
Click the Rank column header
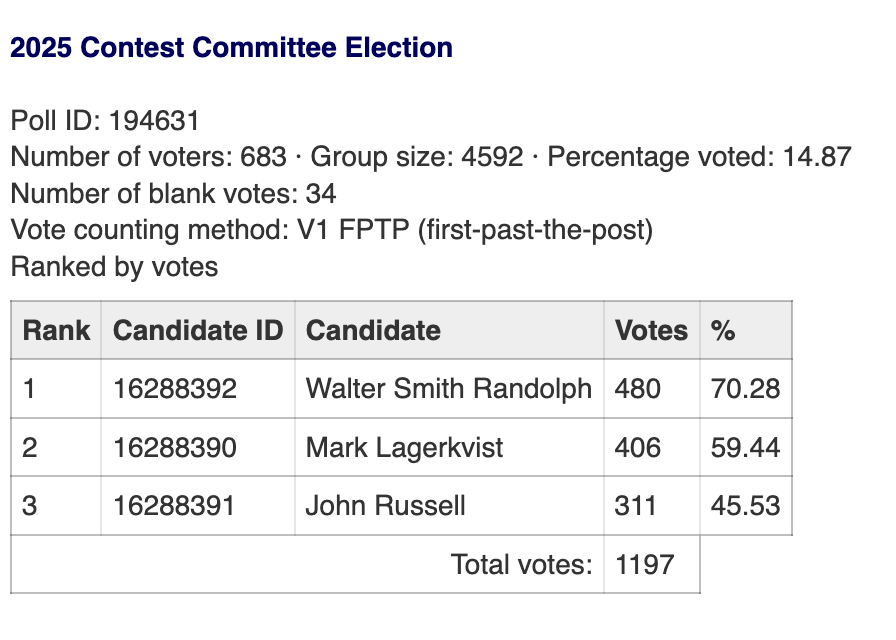pyautogui.click(x=56, y=330)
